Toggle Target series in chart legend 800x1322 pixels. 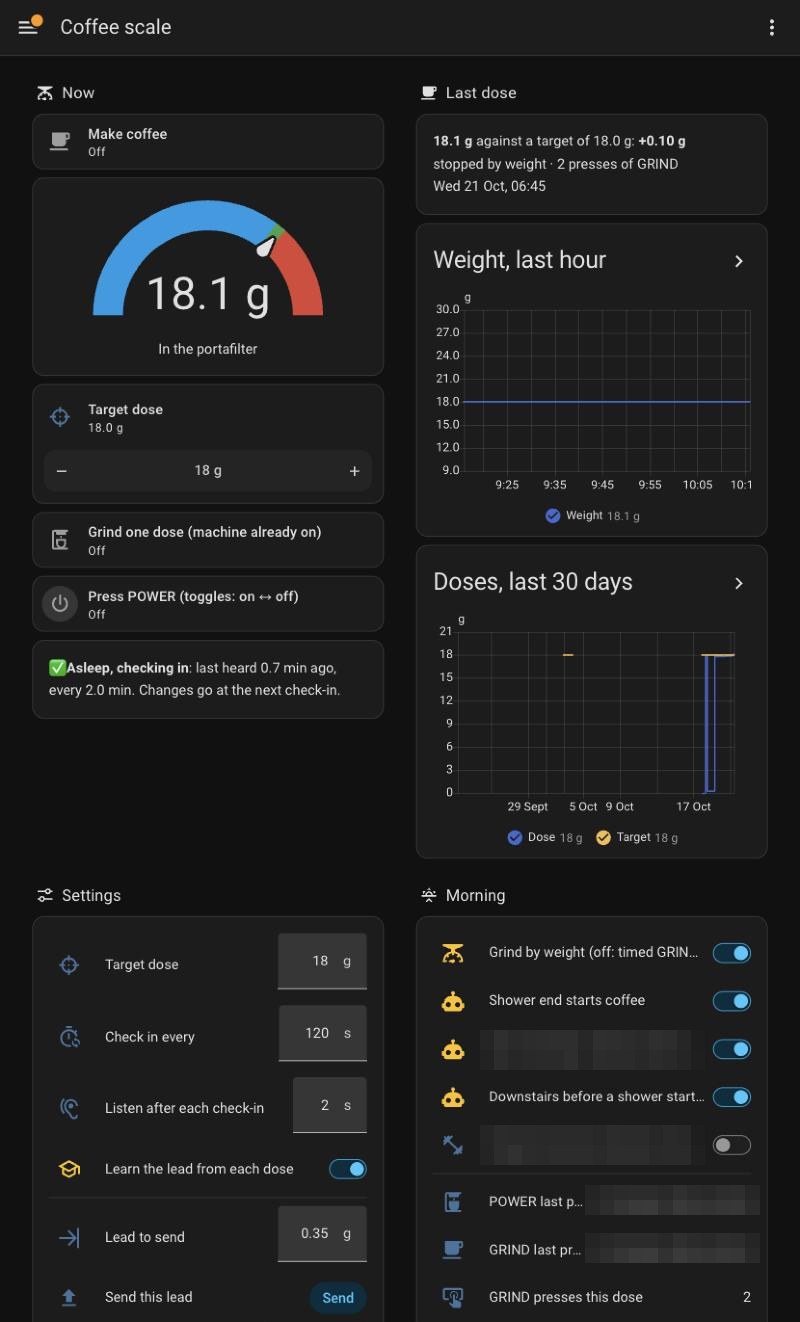(636, 838)
